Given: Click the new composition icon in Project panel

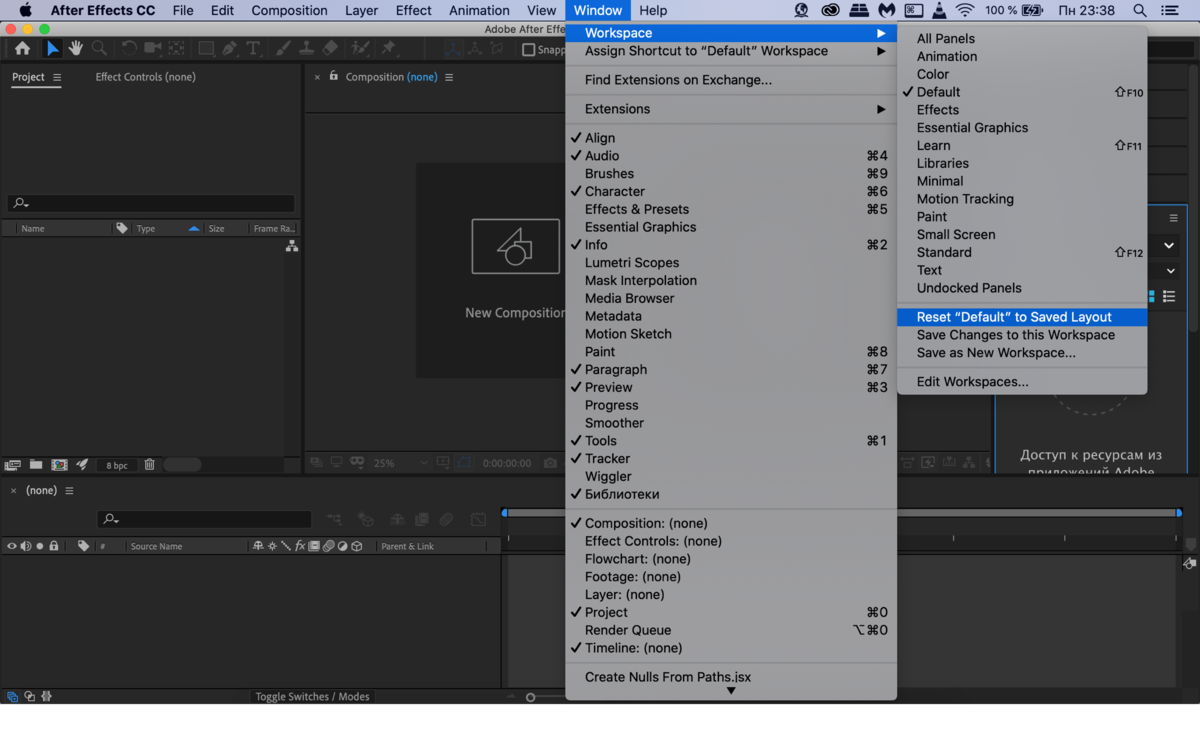Looking at the screenshot, I should coord(59,465).
